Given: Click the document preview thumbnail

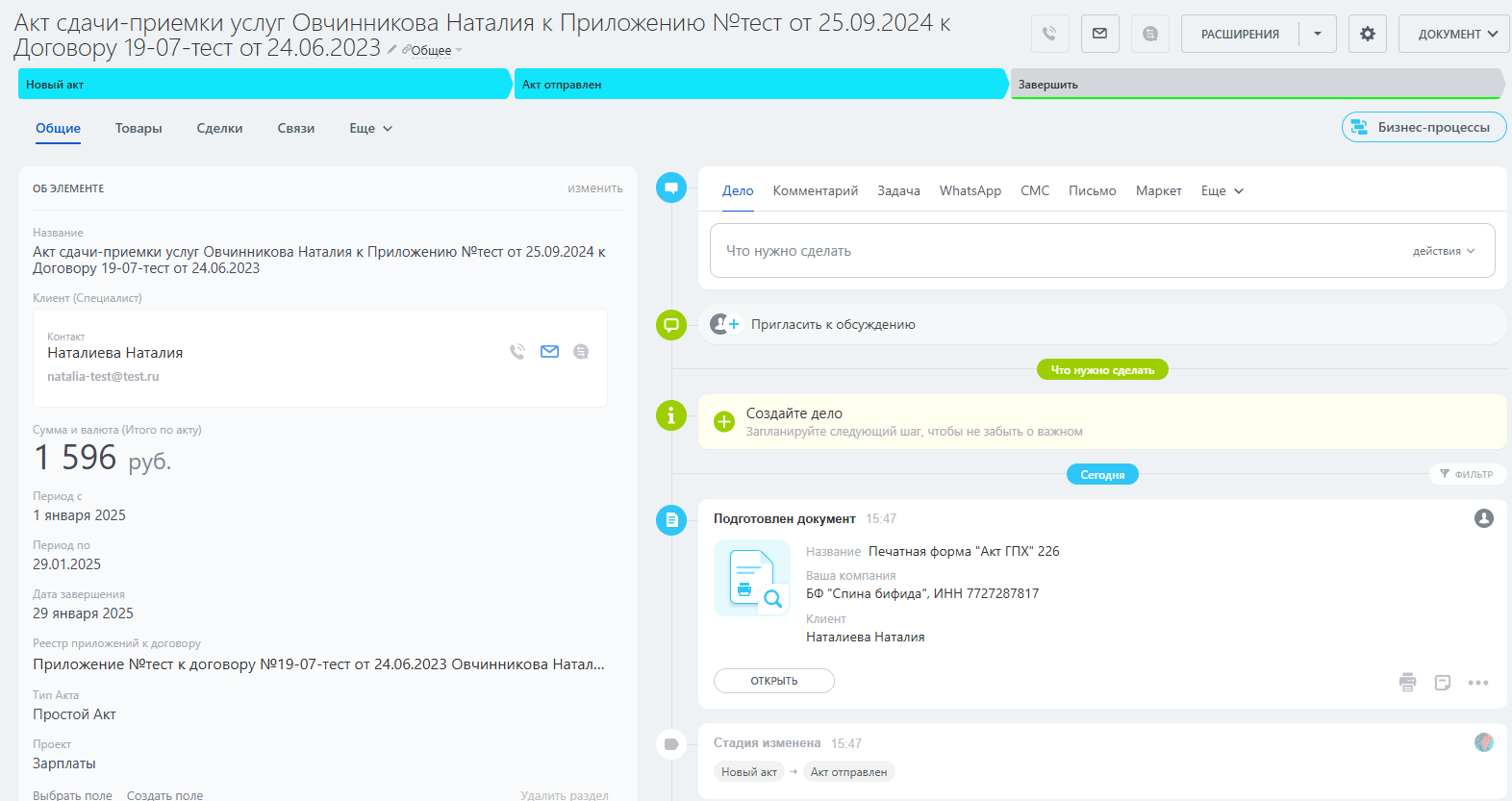Looking at the screenshot, I should pyautogui.click(x=751, y=578).
